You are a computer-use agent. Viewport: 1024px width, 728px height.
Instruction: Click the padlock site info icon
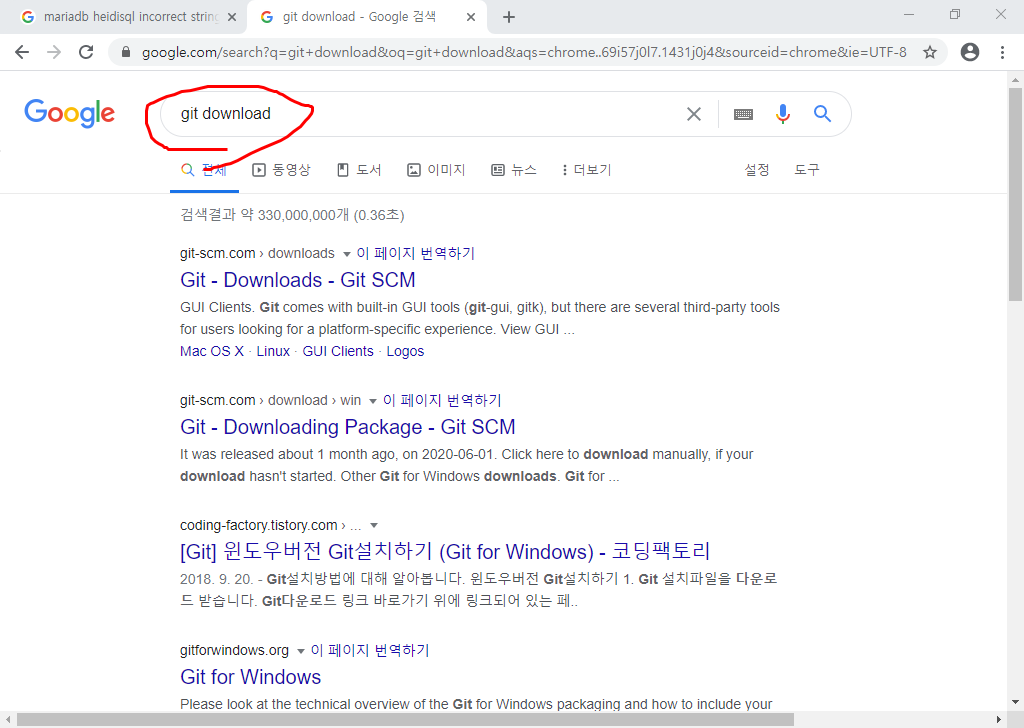[x=126, y=52]
